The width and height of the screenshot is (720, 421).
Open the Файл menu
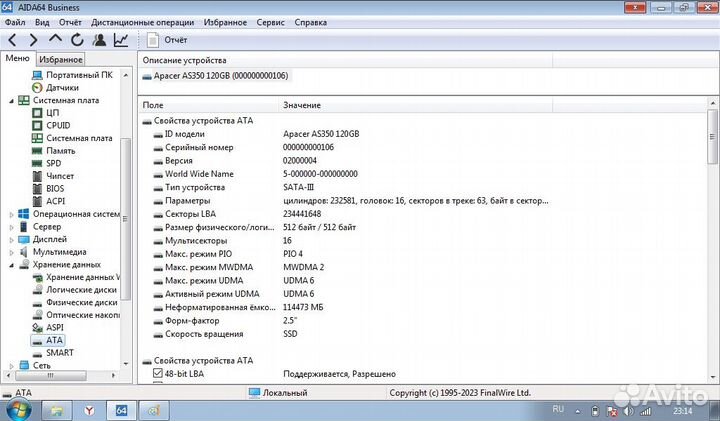15,22
